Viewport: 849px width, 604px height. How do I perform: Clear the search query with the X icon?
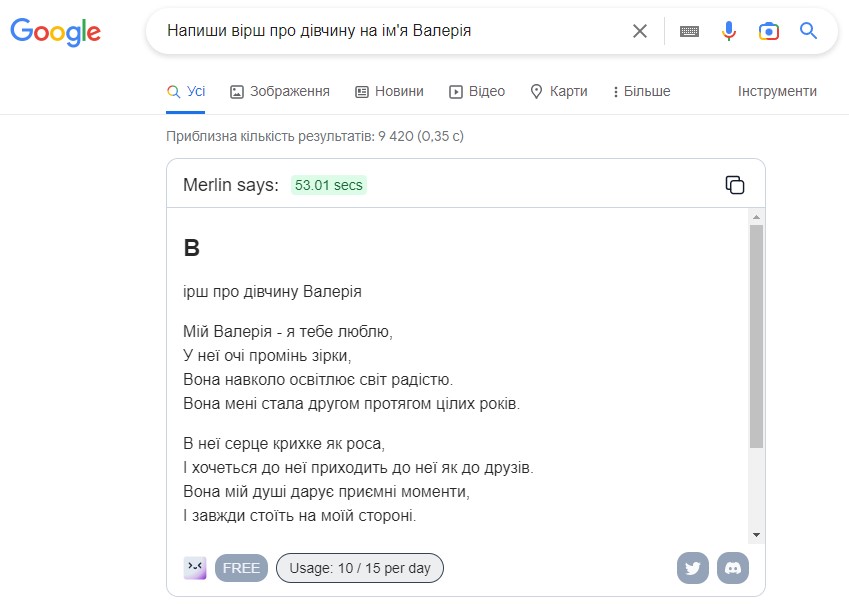(639, 31)
